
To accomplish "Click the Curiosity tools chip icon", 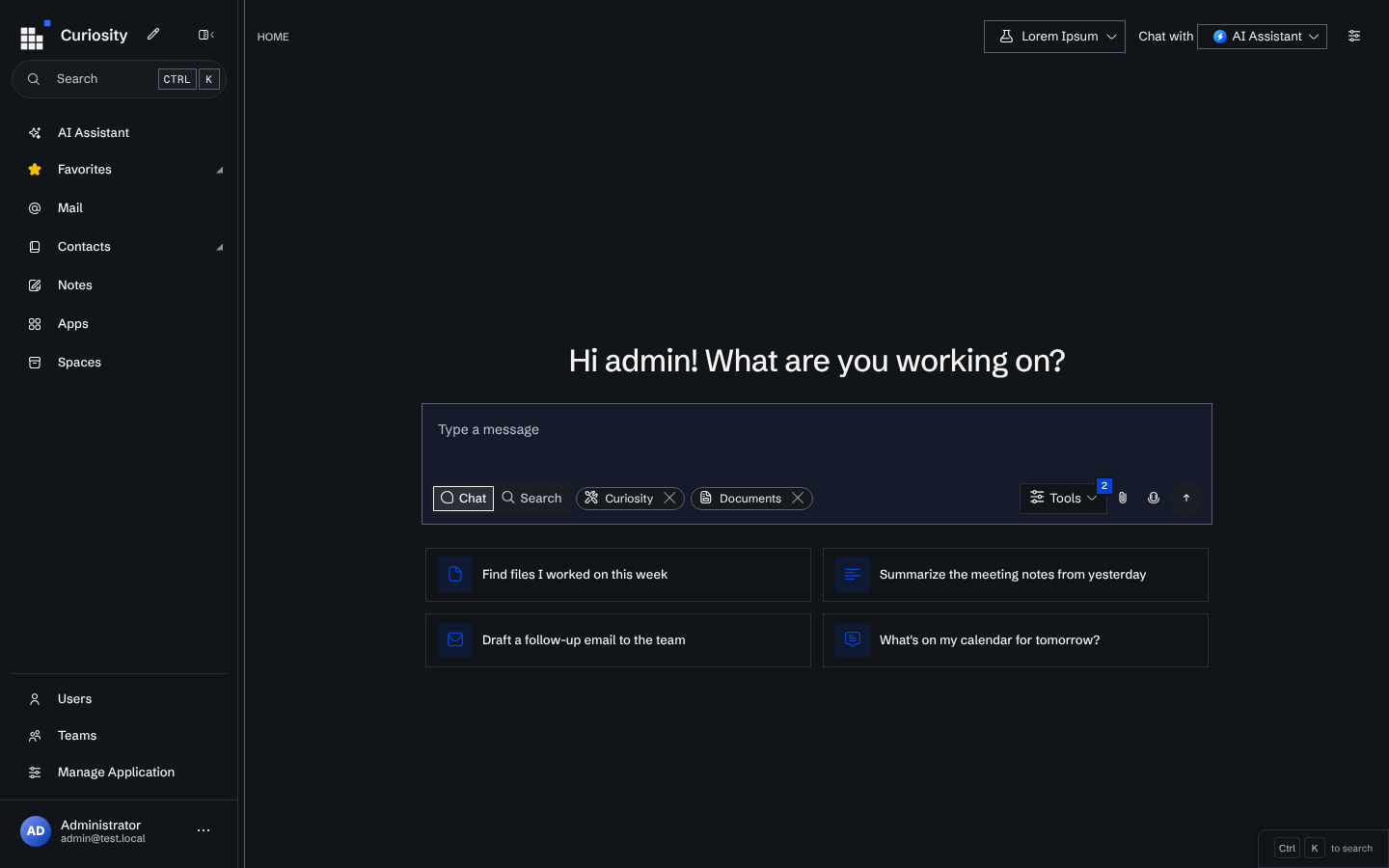I will [591, 498].
